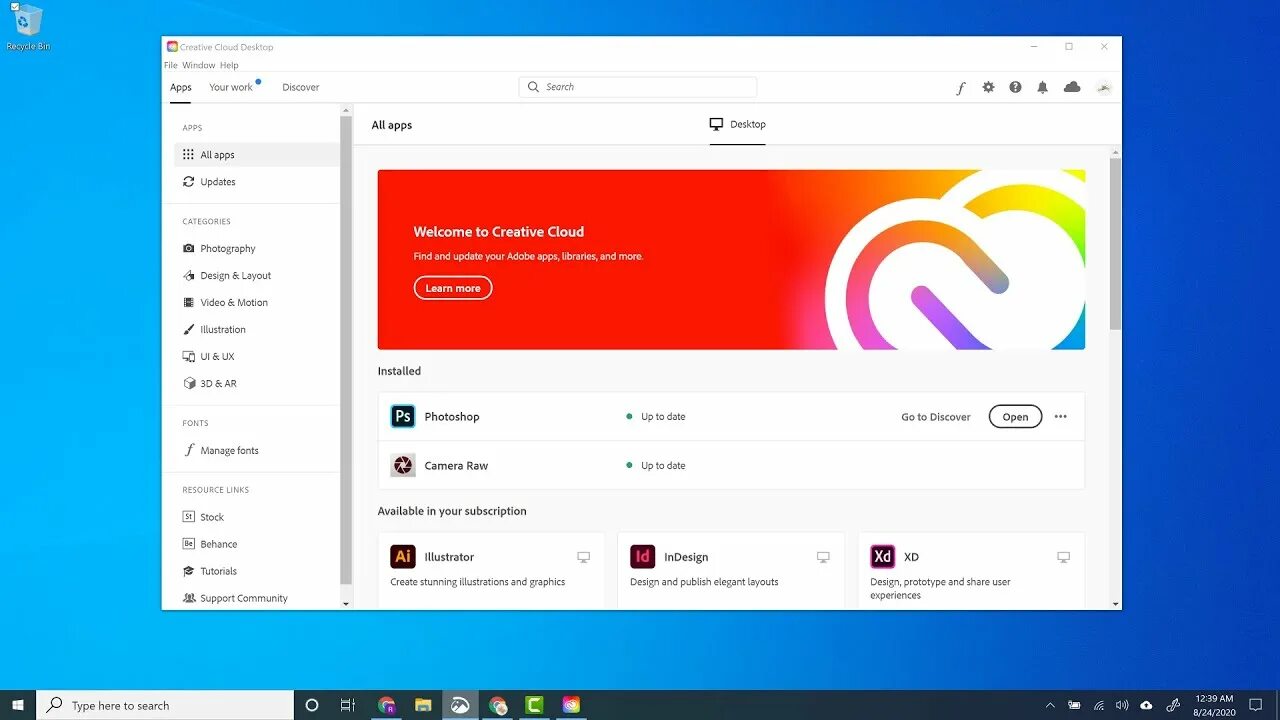Click the main content vertical scrollbar
The image size is (1280, 720).
pyautogui.click(x=1115, y=244)
